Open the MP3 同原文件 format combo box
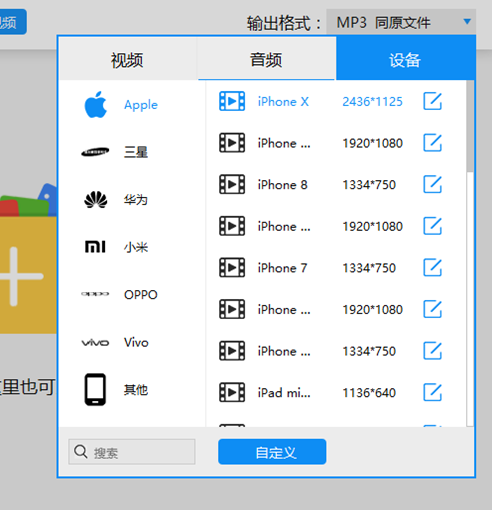492x510 pixels. pyautogui.click(x=401, y=22)
